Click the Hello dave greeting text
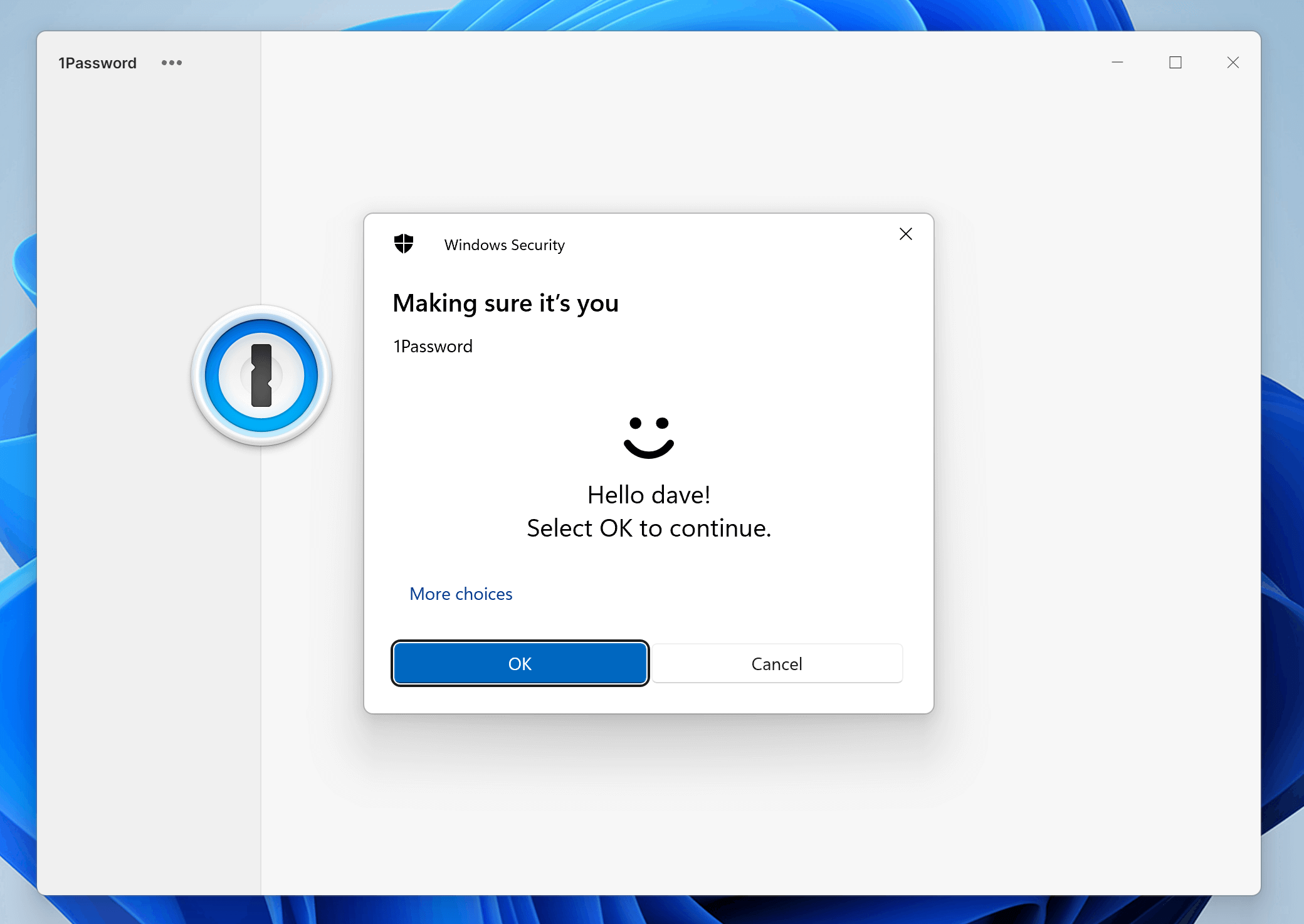Screen dimensions: 1304x924 pos(648,495)
